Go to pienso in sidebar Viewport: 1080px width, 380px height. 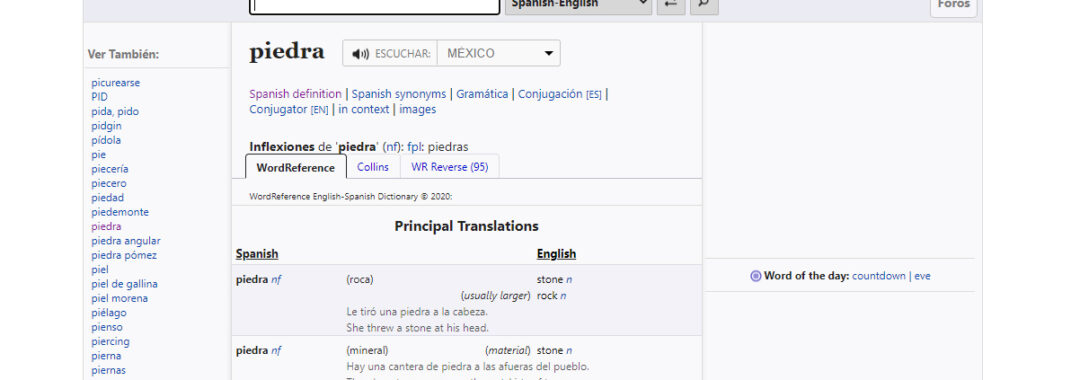click(107, 327)
